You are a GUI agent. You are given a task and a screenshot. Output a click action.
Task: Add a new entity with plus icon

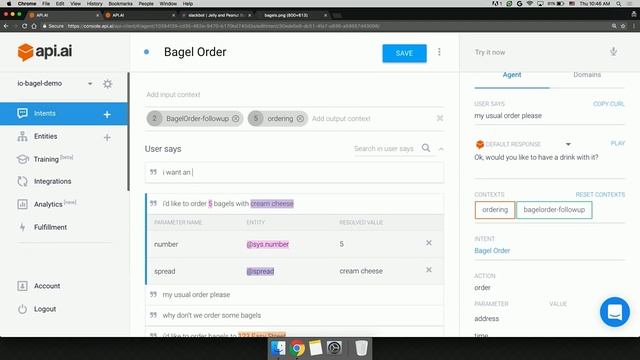tap(107, 138)
